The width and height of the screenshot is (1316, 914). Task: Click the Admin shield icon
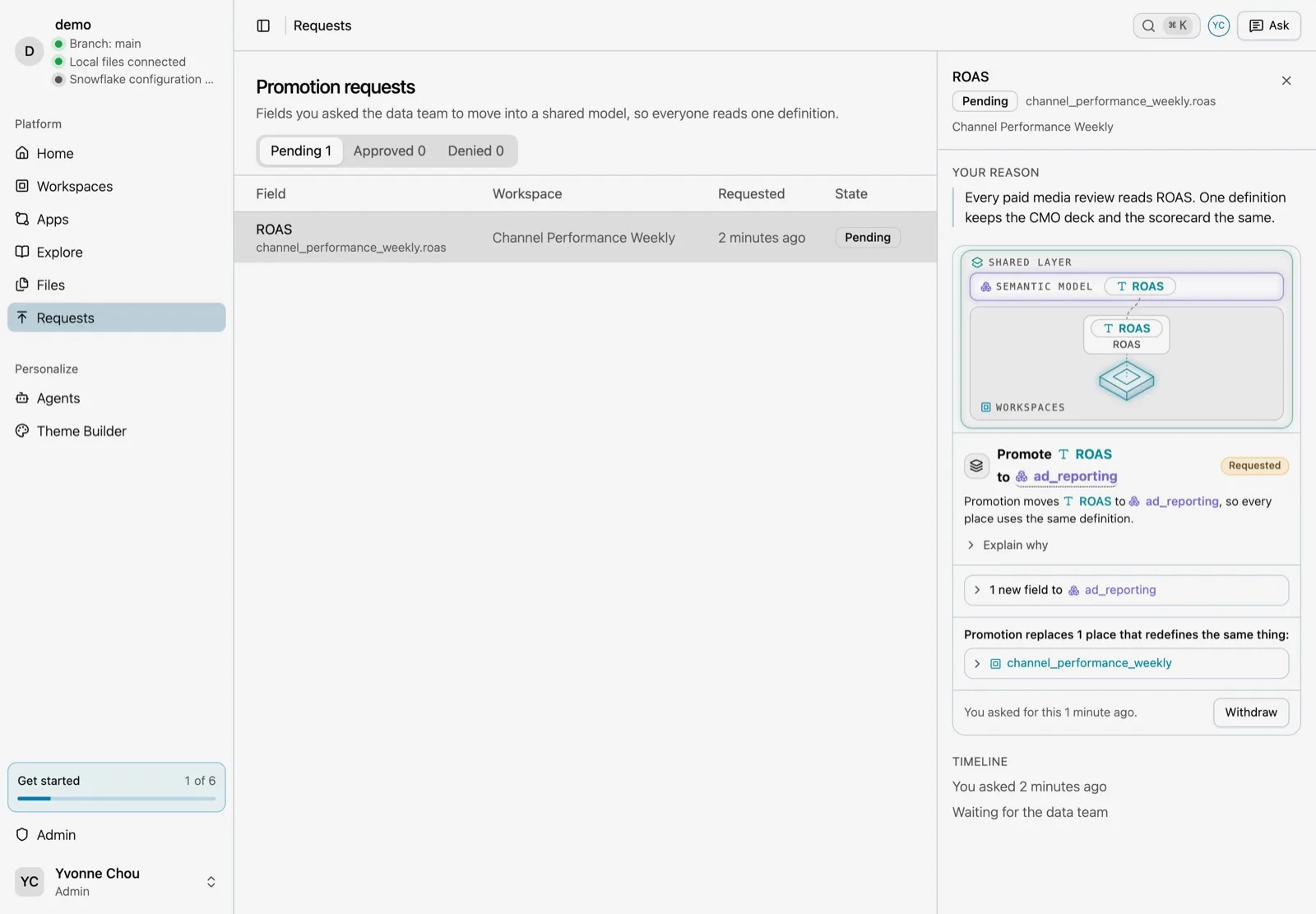pyautogui.click(x=22, y=834)
